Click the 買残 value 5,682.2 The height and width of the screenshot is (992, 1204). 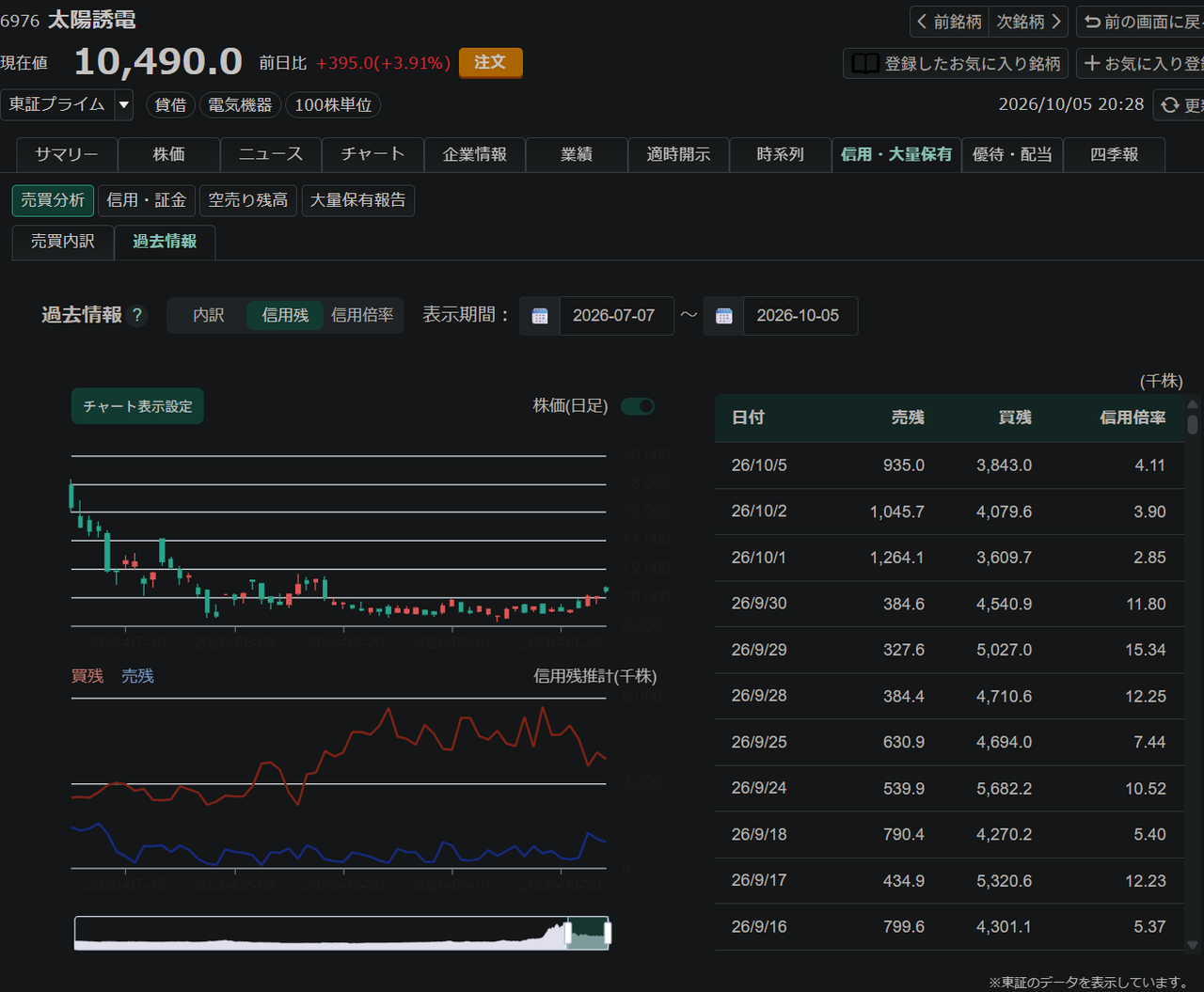[1004, 789]
